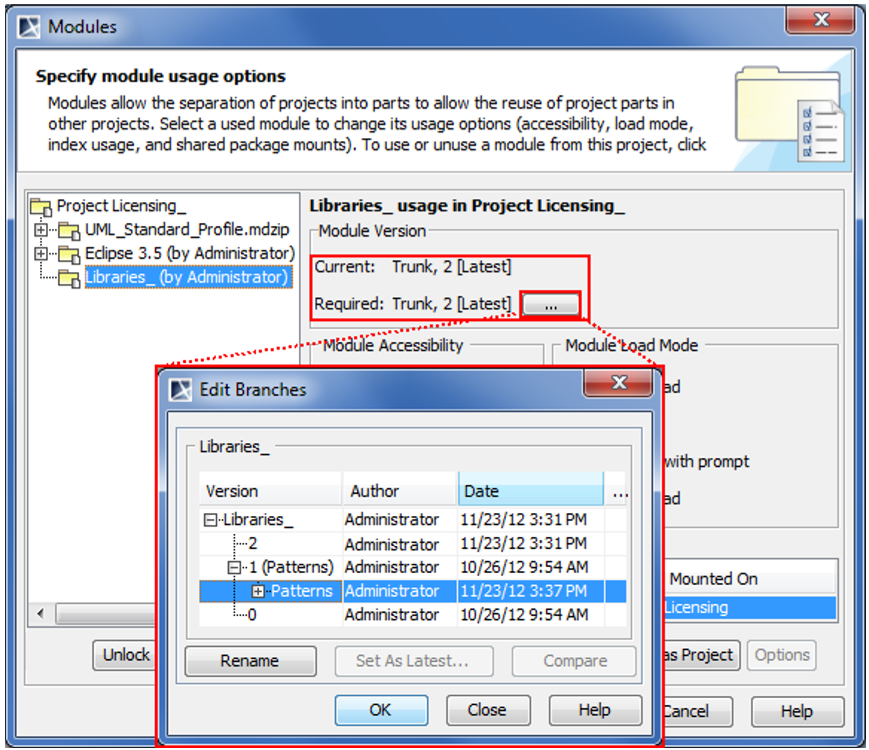
Task: Click the Edit Branches dialog title icon
Action: pyautogui.click(x=181, y=390)
